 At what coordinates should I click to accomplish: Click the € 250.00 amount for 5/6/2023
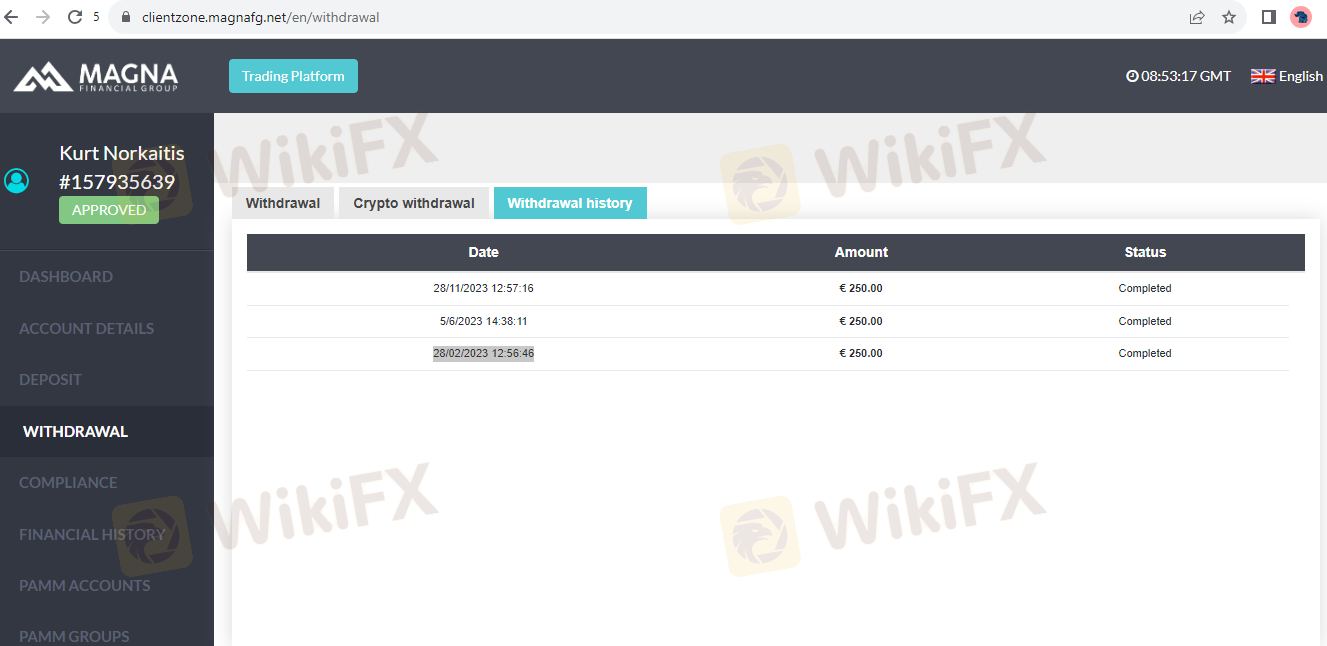(861, 321)
